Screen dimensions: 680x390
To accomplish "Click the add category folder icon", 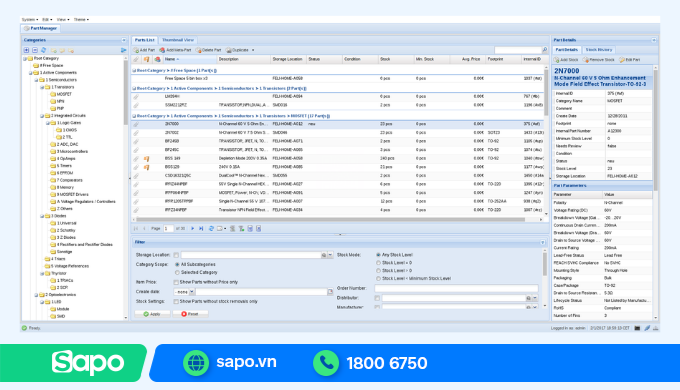I will click(54, 50).
